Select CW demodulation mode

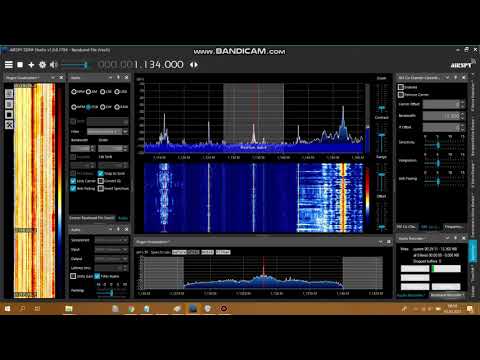(x=106, y=107)
